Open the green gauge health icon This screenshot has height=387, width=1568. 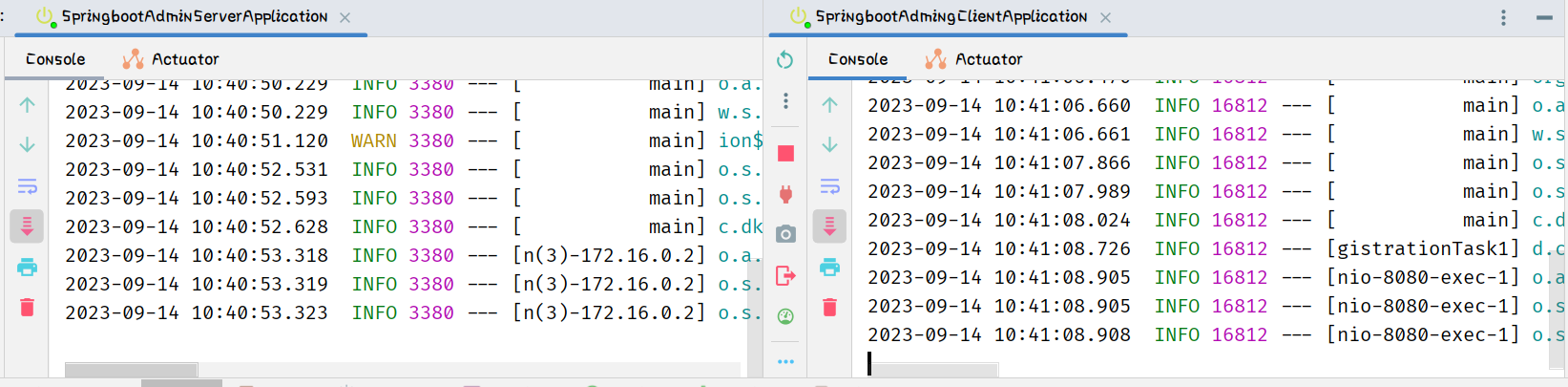[785, 316]
